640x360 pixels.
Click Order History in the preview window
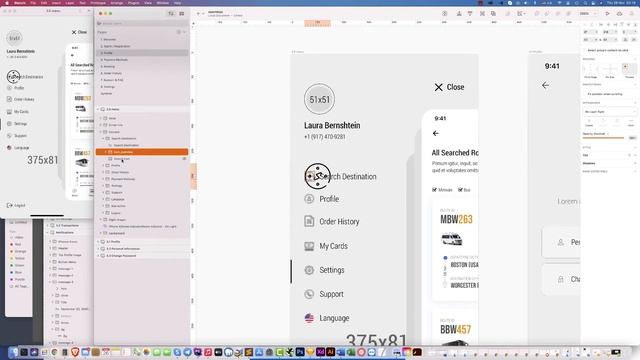point(24,99)
